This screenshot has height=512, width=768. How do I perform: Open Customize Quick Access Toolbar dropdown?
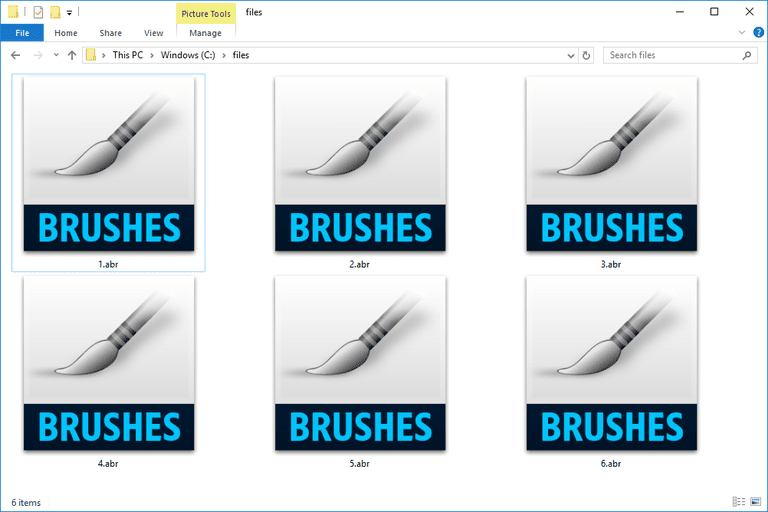pos(70,13)
